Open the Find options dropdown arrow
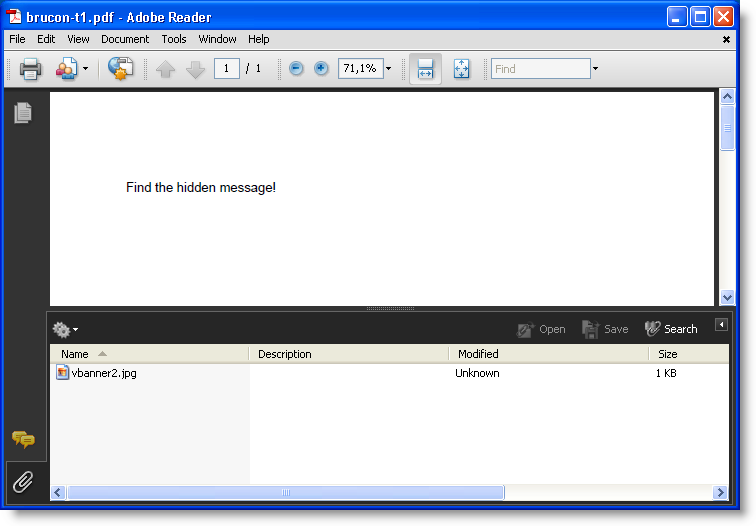Screen dimensions: 756x526 (x=596, y=69)
